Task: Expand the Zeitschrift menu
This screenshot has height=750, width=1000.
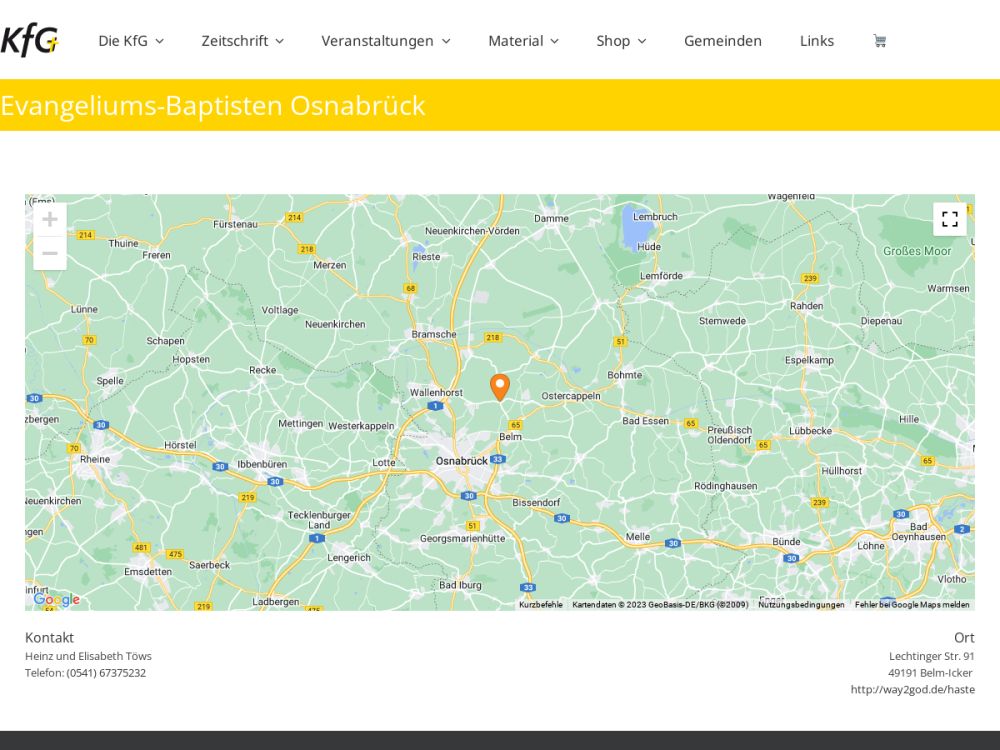Action: tap(242, 41)
